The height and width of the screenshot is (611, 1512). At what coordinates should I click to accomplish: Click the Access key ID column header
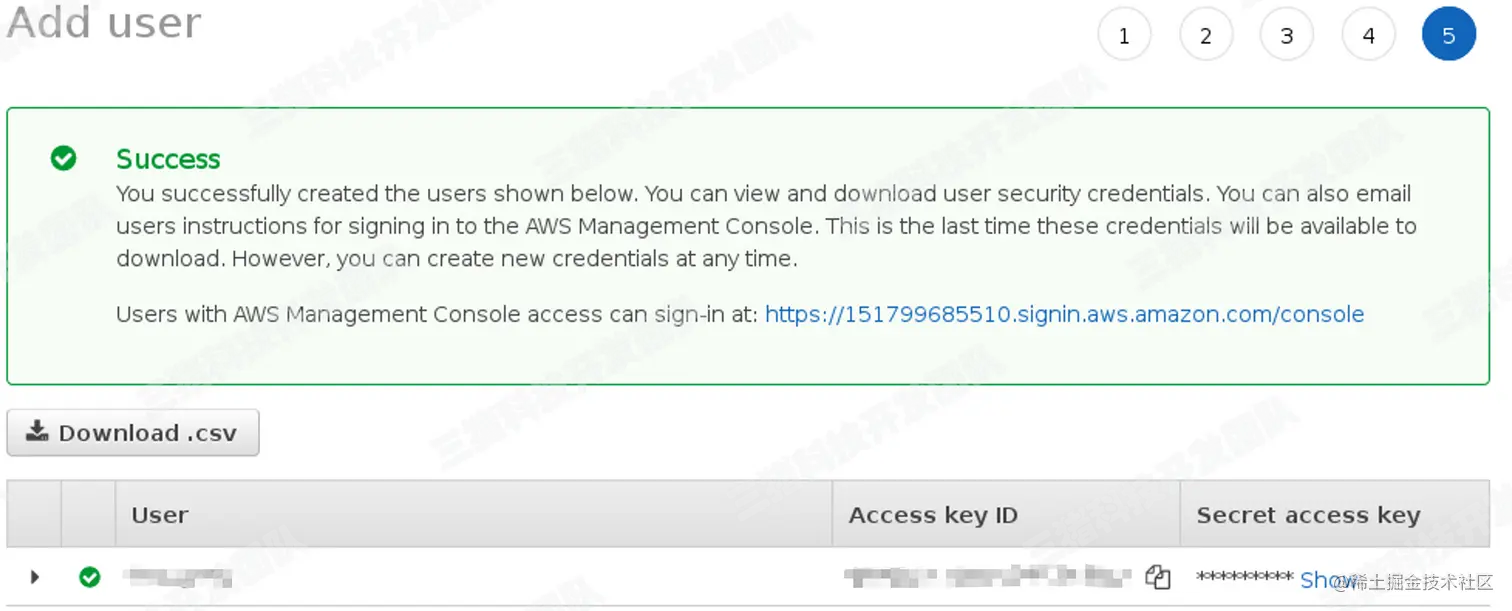pyautogui.click(x=933, y=515)
